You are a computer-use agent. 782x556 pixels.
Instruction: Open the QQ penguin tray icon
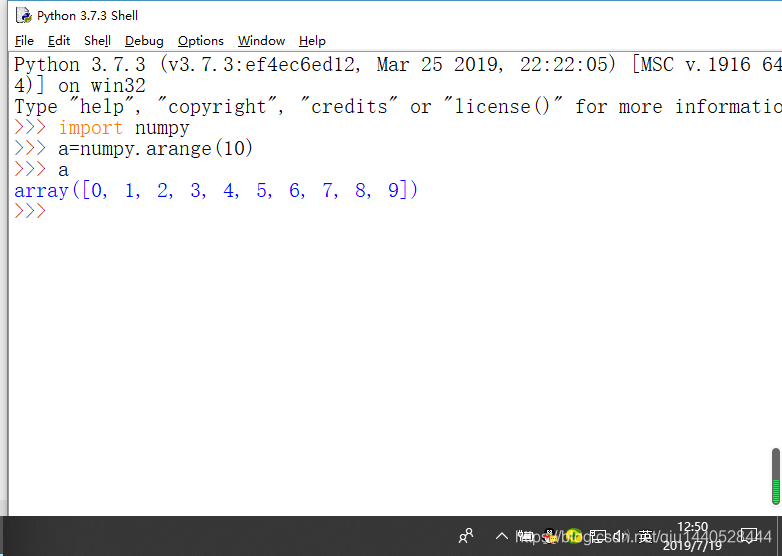coord(550,536)
